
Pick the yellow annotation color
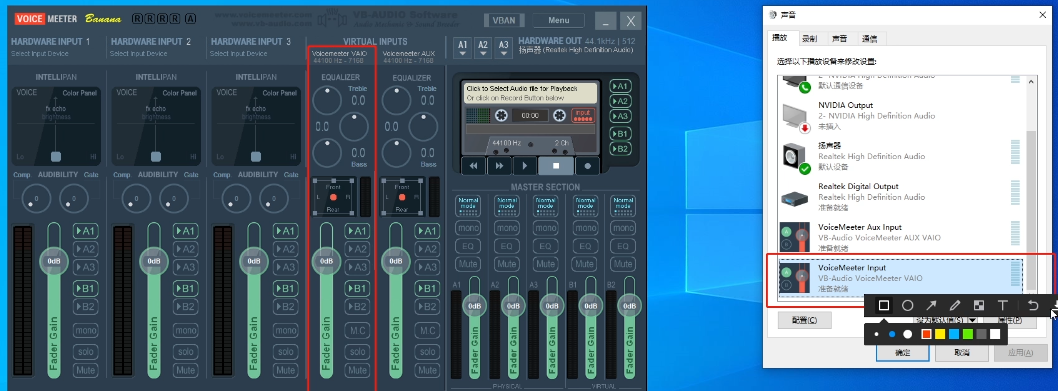[x=941, y=334]
